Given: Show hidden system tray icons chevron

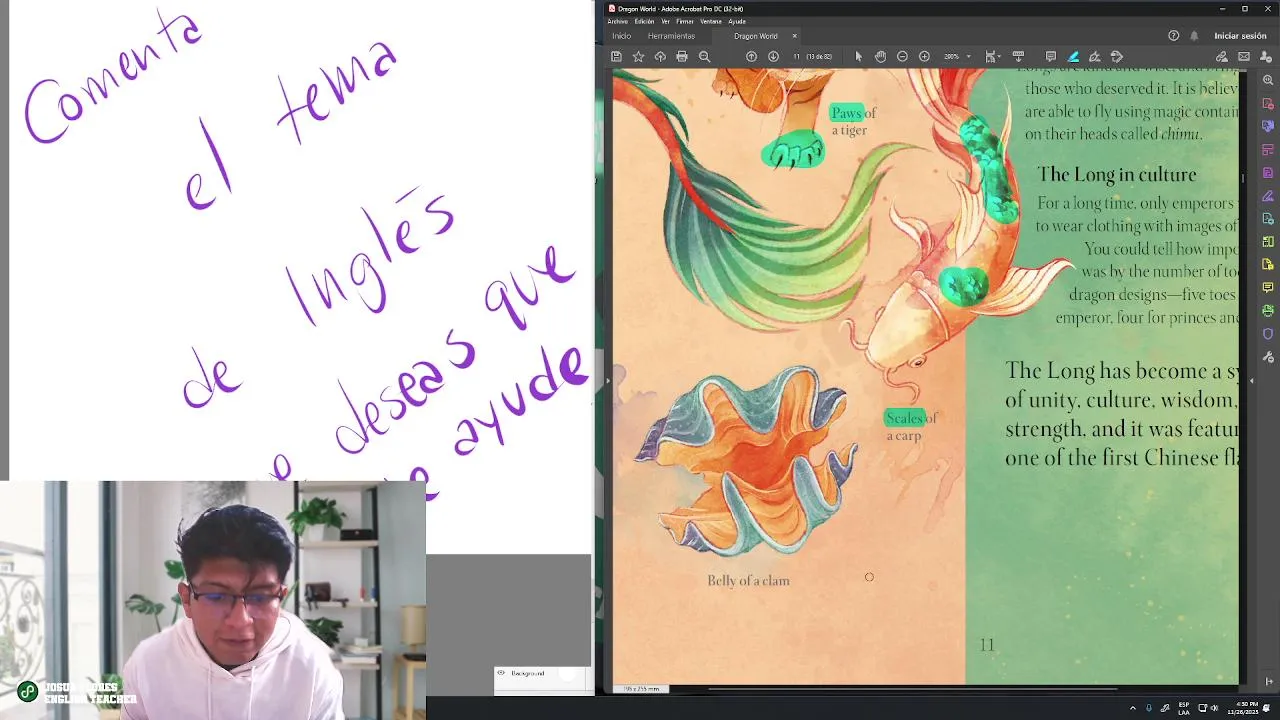Looking at the screenshot, I should (x=1133, y=707).
